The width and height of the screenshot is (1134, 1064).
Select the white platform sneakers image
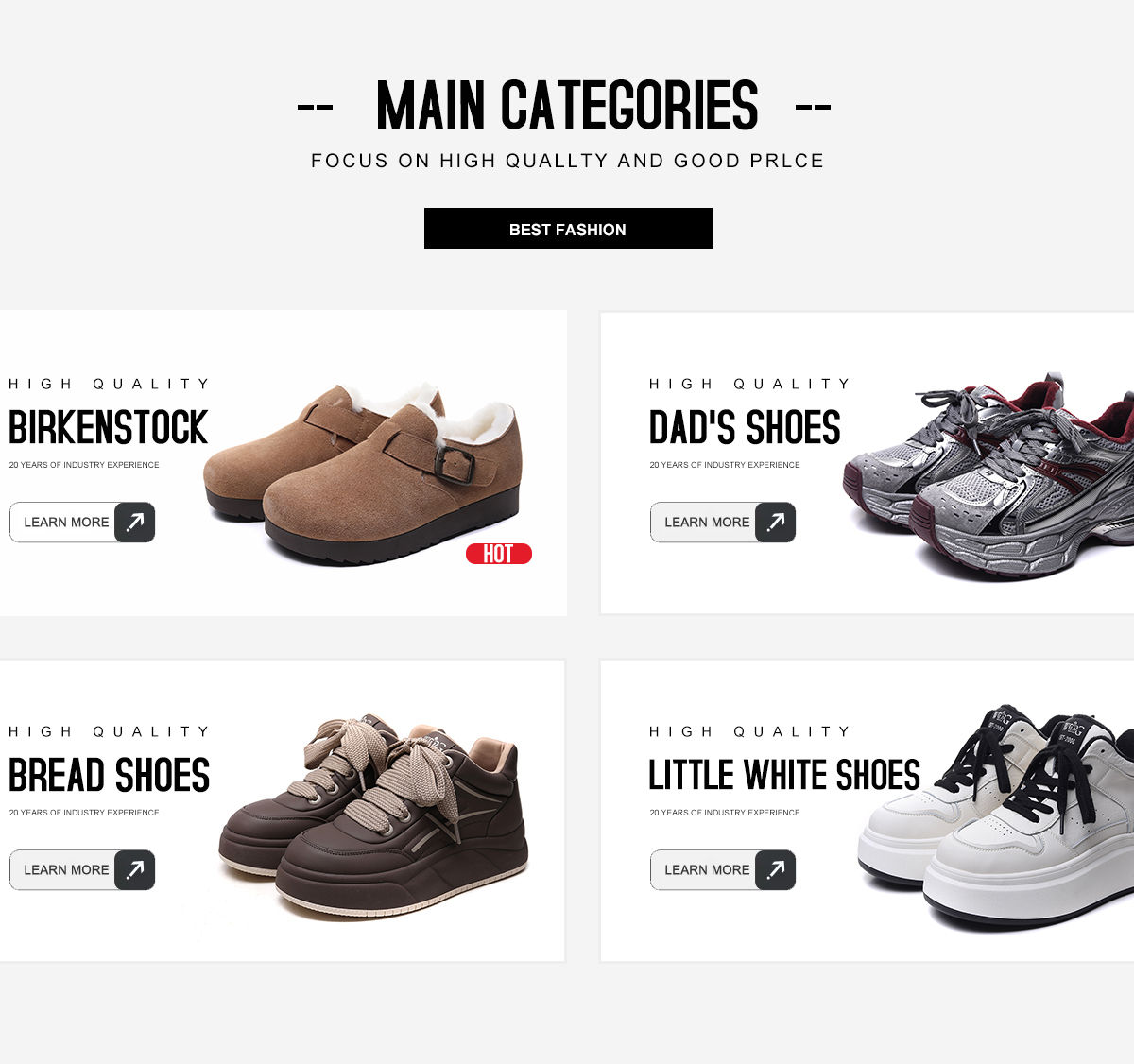coord(996,816)
